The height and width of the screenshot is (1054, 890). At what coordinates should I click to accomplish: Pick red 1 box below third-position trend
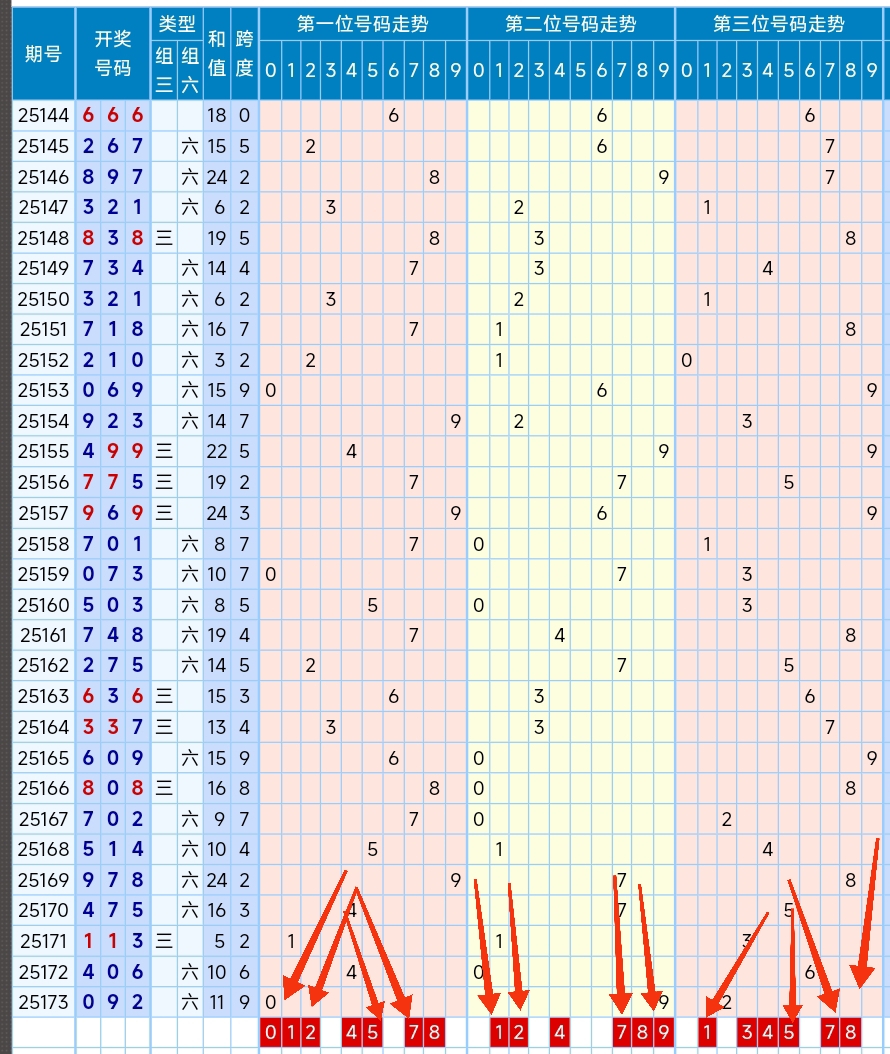tap(706, 1032)
